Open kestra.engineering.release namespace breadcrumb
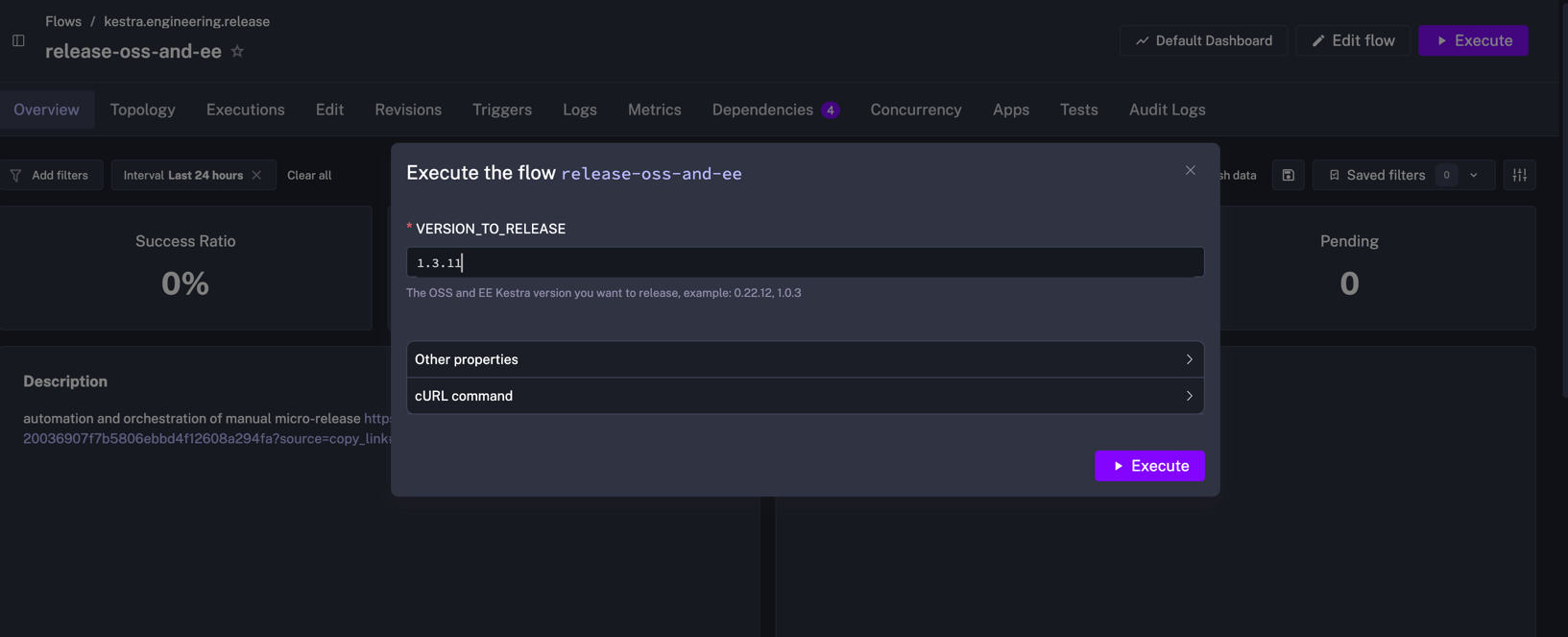The image size is (1568, 637). (186, 21)
